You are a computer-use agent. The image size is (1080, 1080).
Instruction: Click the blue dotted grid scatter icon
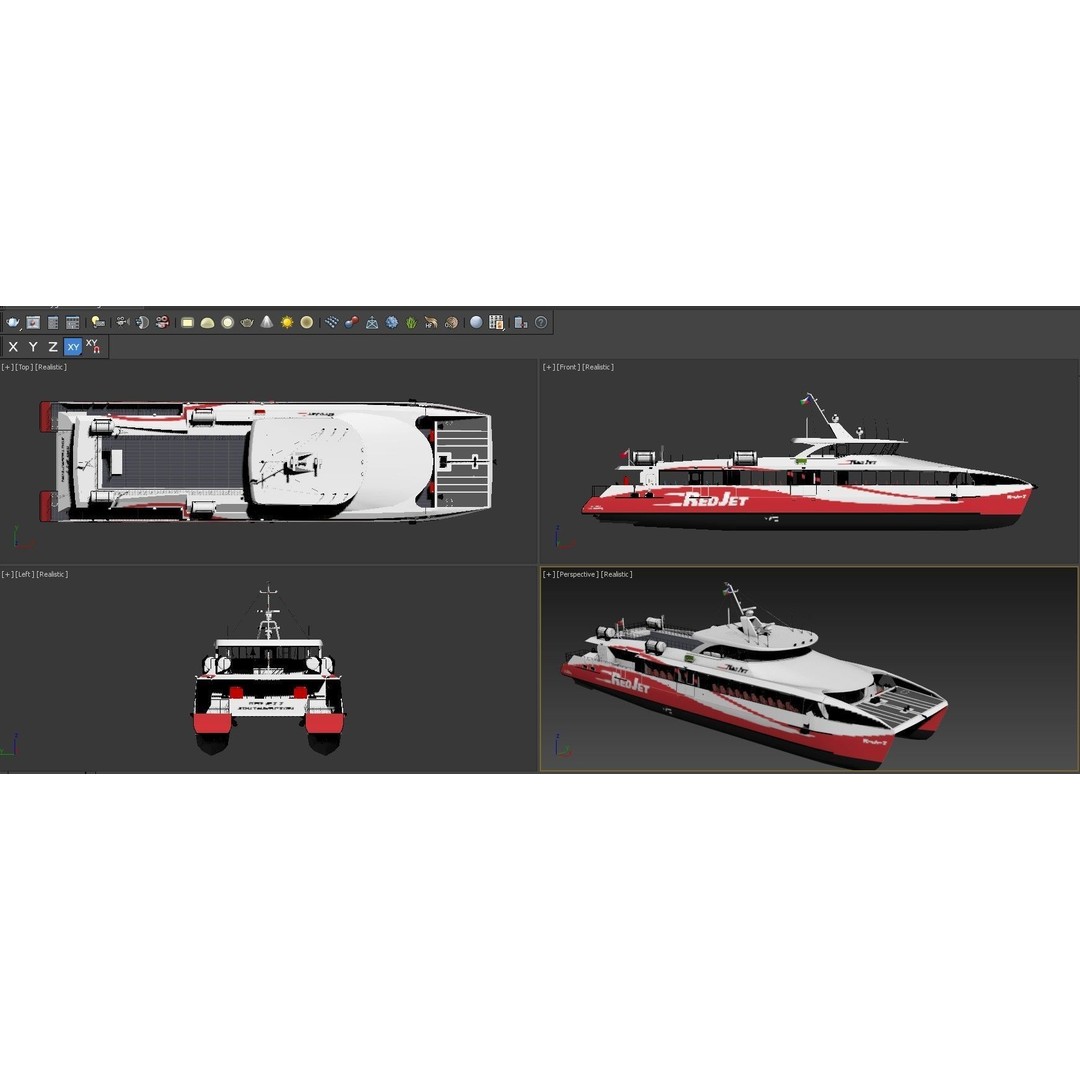coord(332,322)
